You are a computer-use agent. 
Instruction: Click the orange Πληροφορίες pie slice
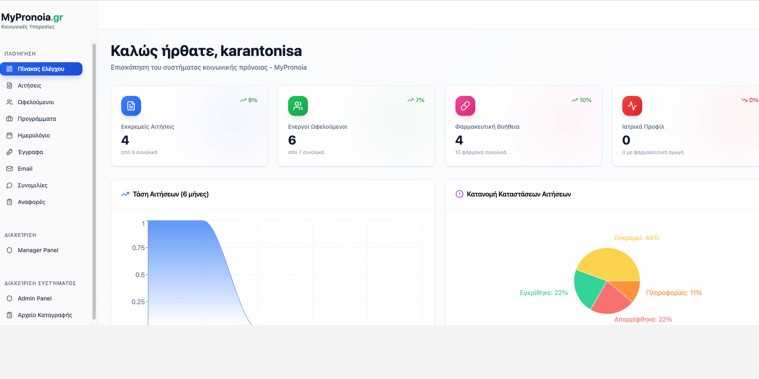pos(628,289)
